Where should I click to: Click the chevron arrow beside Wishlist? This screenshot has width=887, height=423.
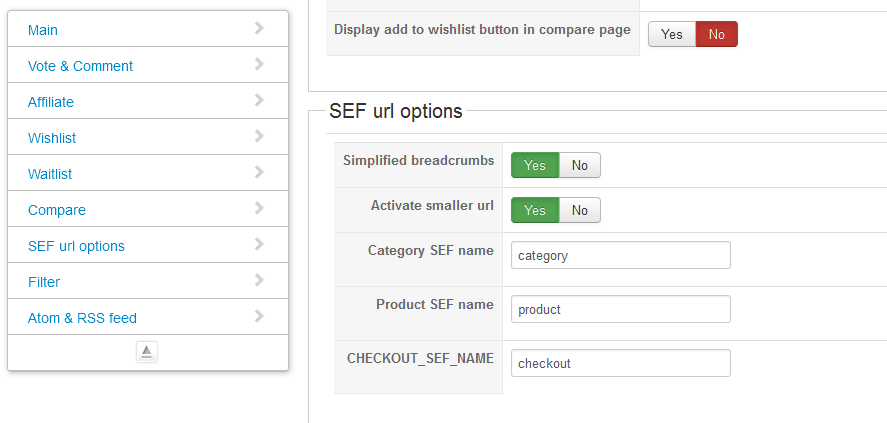259,137
